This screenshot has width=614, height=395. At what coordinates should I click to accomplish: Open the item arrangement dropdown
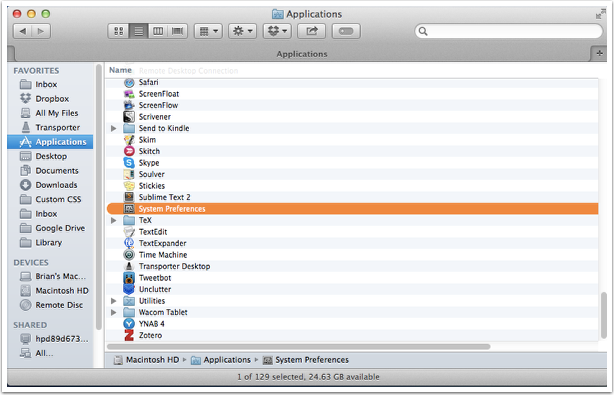(x=208, y=31)
